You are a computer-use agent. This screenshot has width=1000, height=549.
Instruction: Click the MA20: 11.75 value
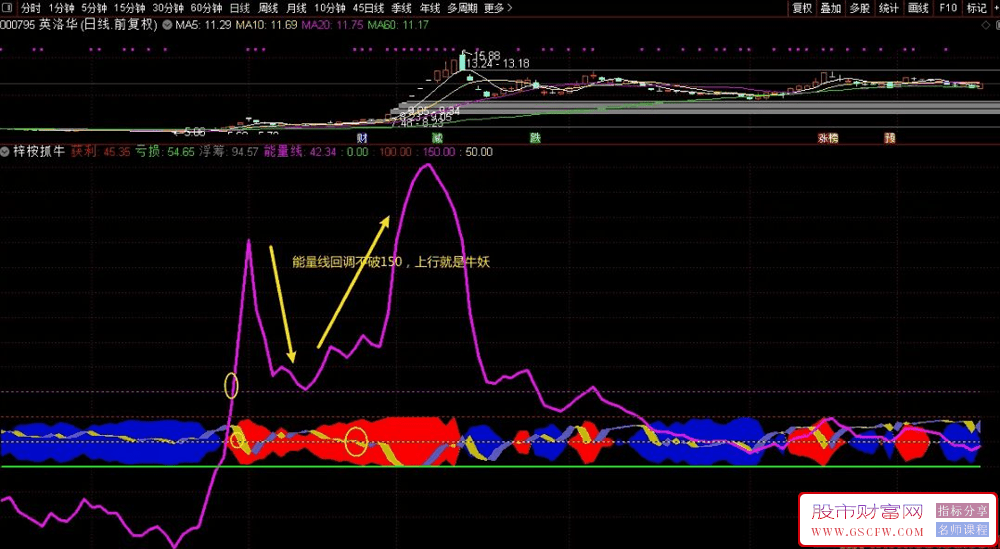(x=332, y=26)
